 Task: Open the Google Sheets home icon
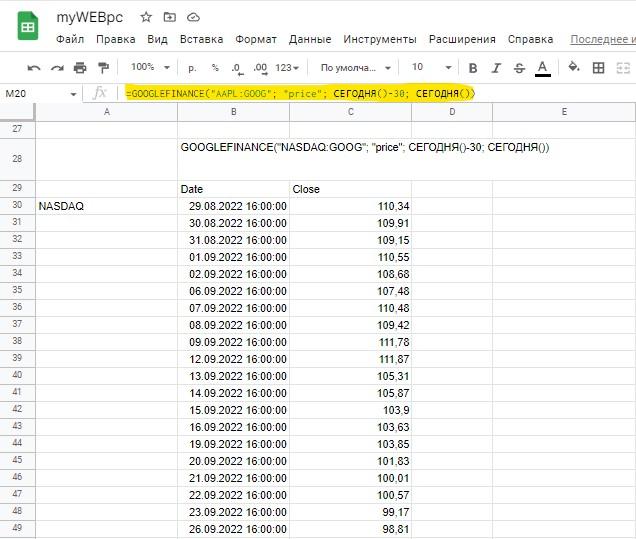28,26
